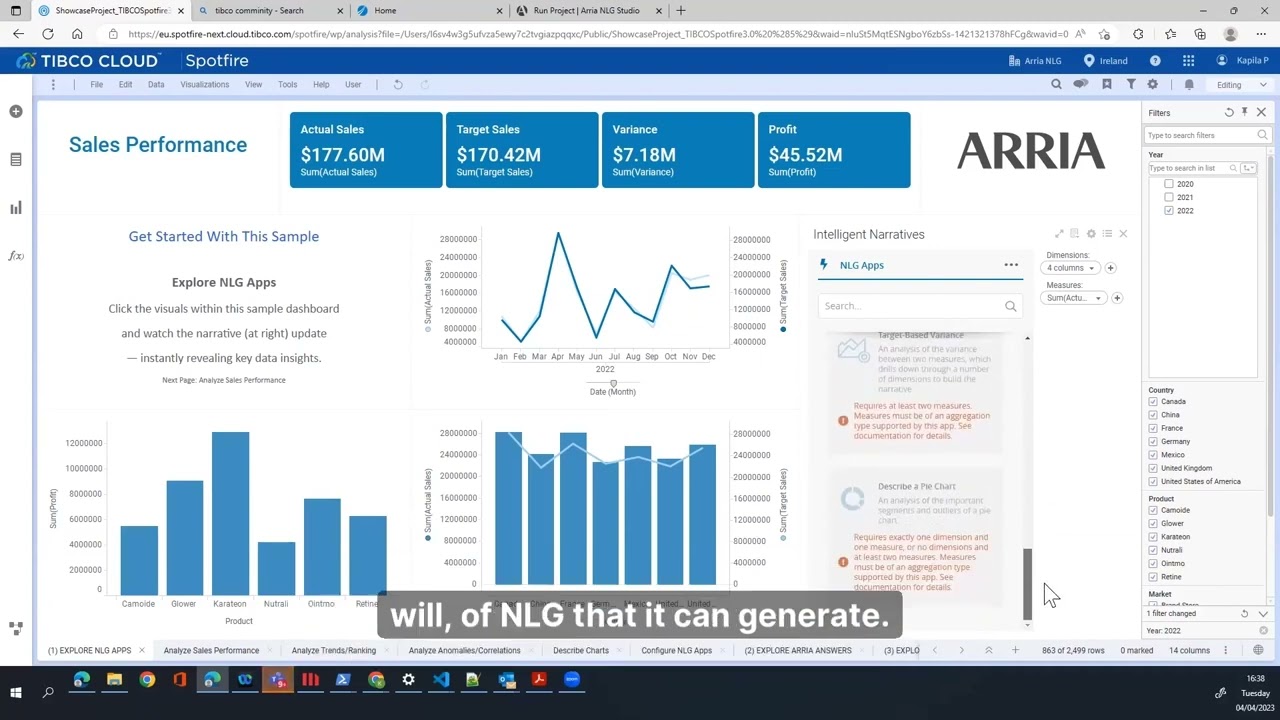The image size is (1280, 720).
Task: Open the Files and data plus icon
Action: coord(16,112)
